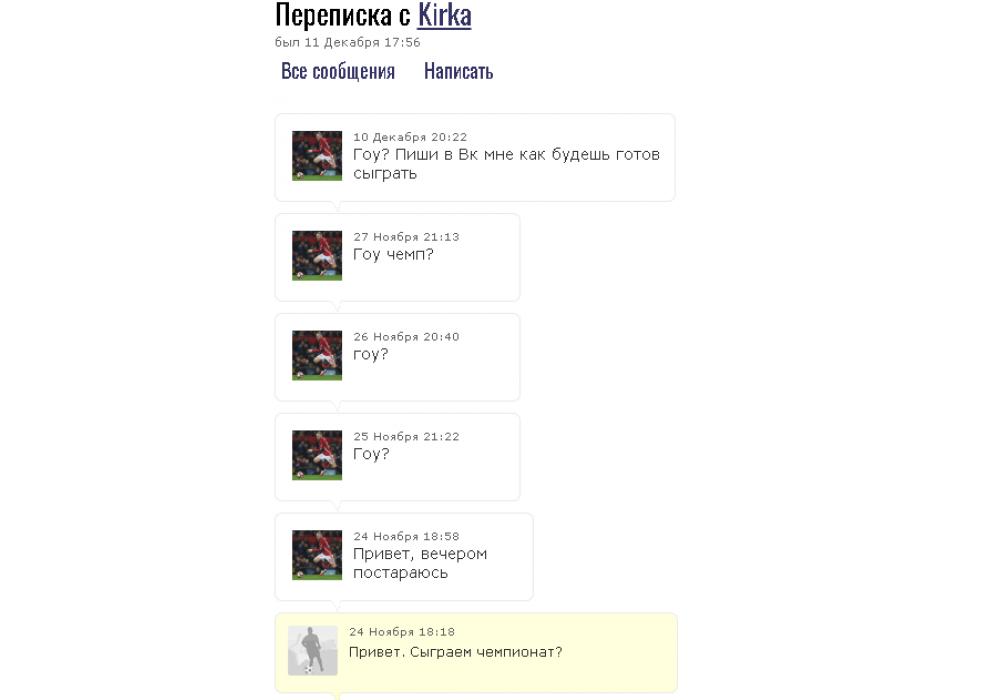Click the Написать link
The height and width of the screenshot is (700, 1000).
[x=459, y=71]
